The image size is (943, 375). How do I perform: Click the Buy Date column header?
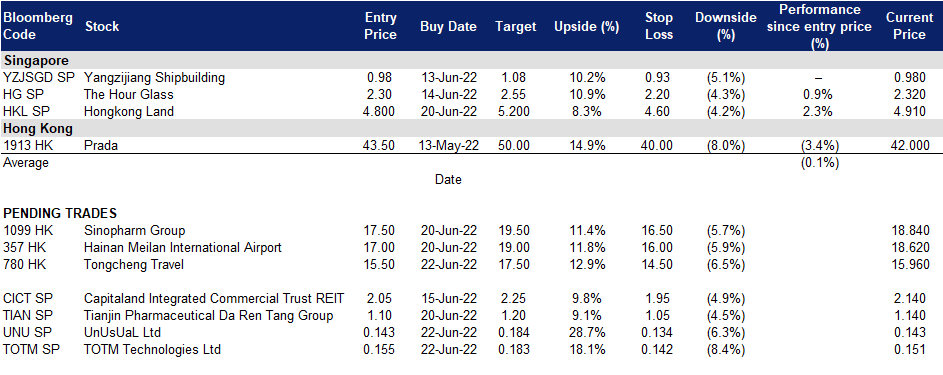pos(448,26)
